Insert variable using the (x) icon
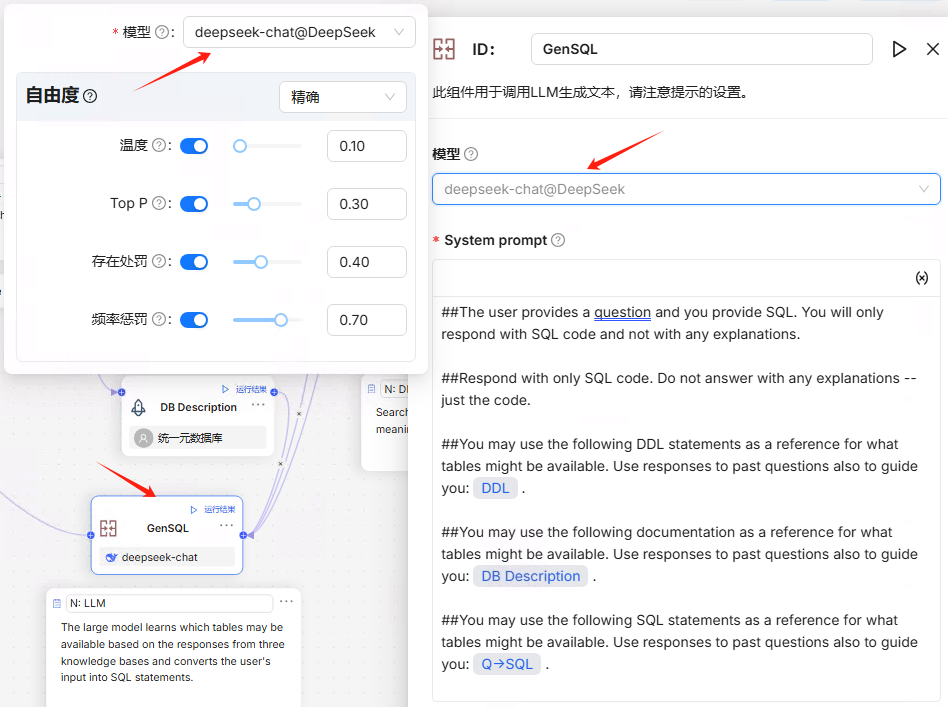The height and width of the screenshot is (707, 948). 921,278
